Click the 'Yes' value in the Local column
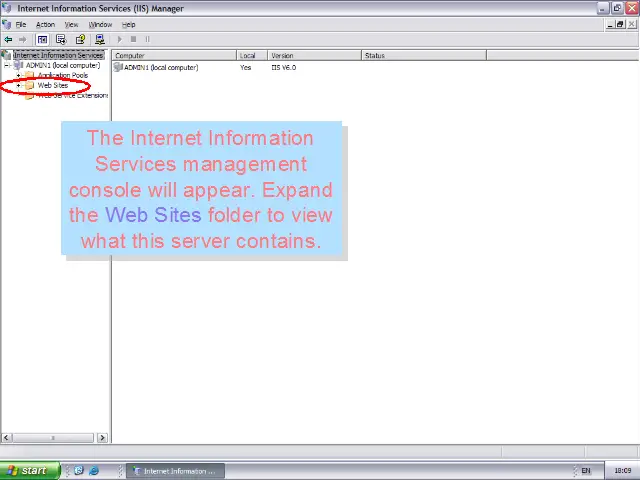640x480 pixels. click(245, 67)
